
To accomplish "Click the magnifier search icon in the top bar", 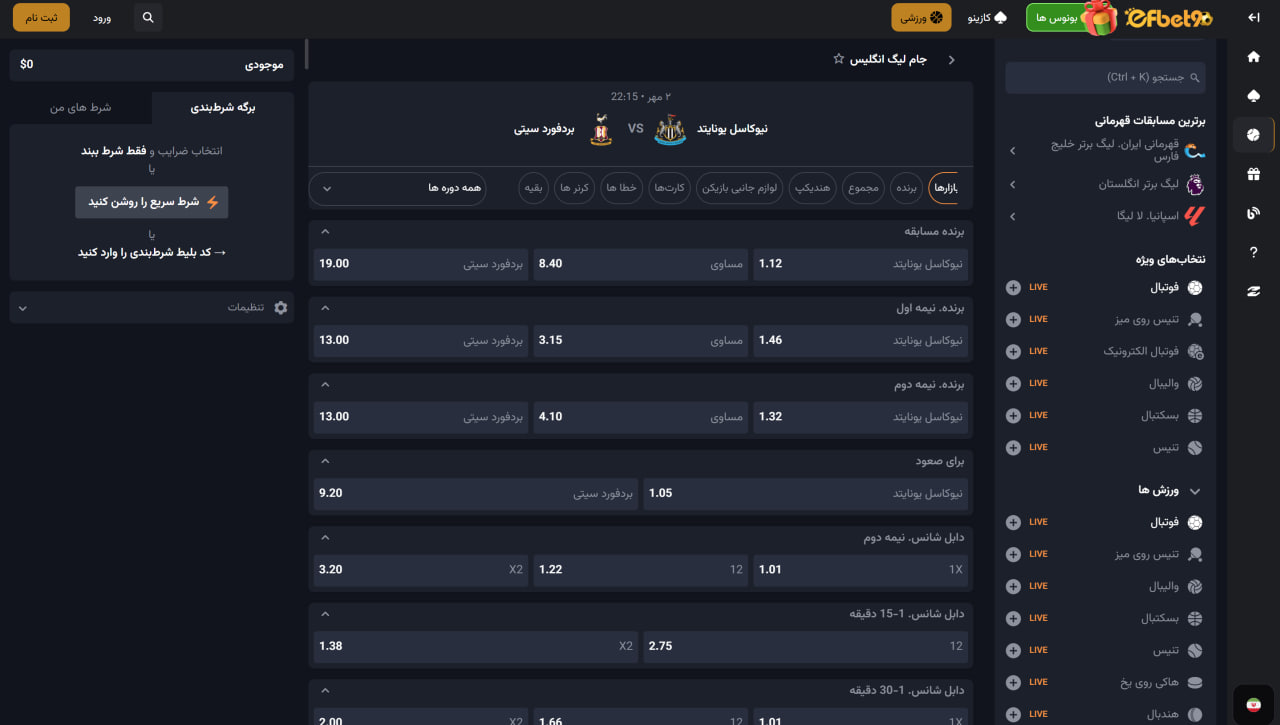I will (148, 18).
